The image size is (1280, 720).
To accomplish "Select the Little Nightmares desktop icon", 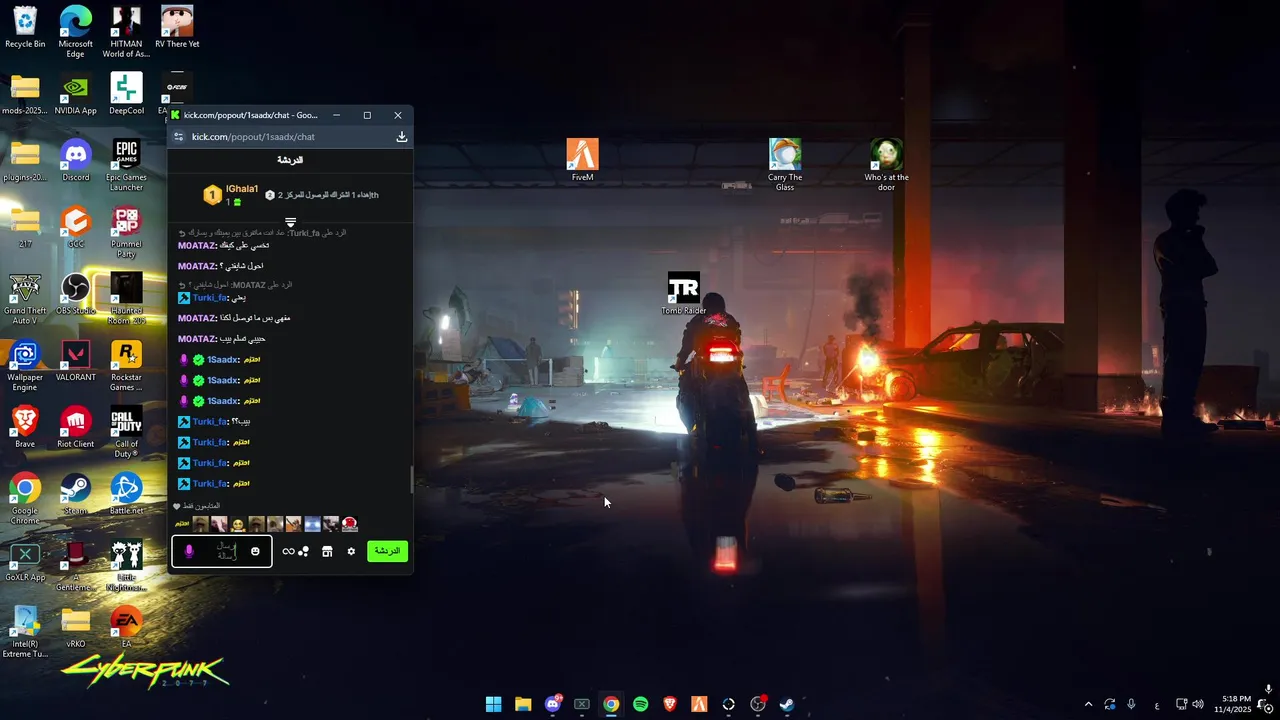I will (126, 565).
